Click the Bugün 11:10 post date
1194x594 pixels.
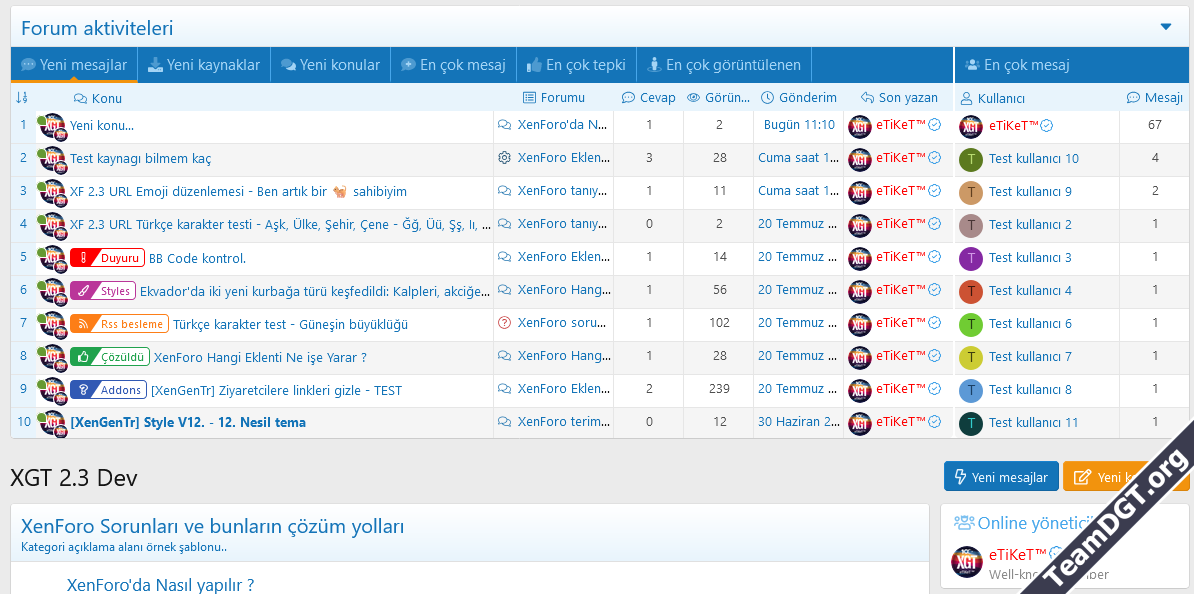[799, 125]
